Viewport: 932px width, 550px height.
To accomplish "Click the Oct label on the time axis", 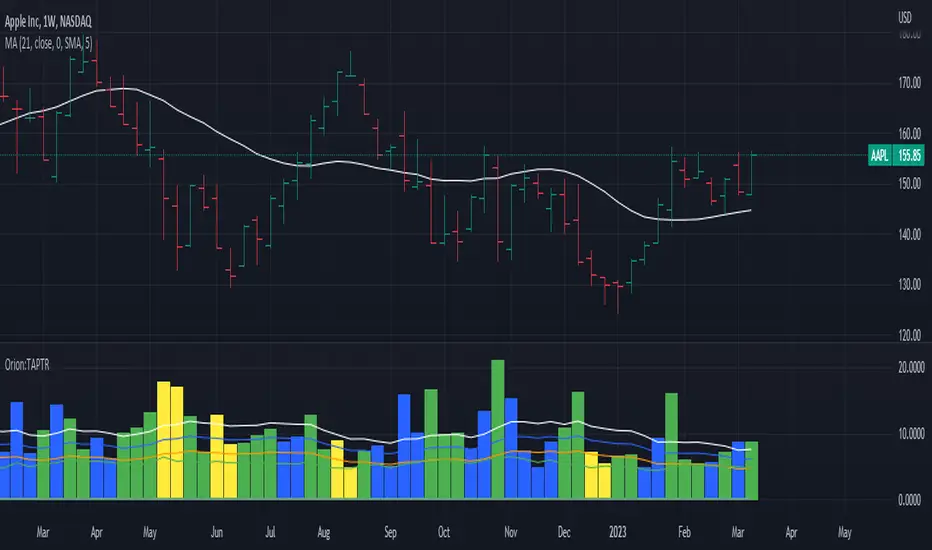I will (x=444, y=532).
